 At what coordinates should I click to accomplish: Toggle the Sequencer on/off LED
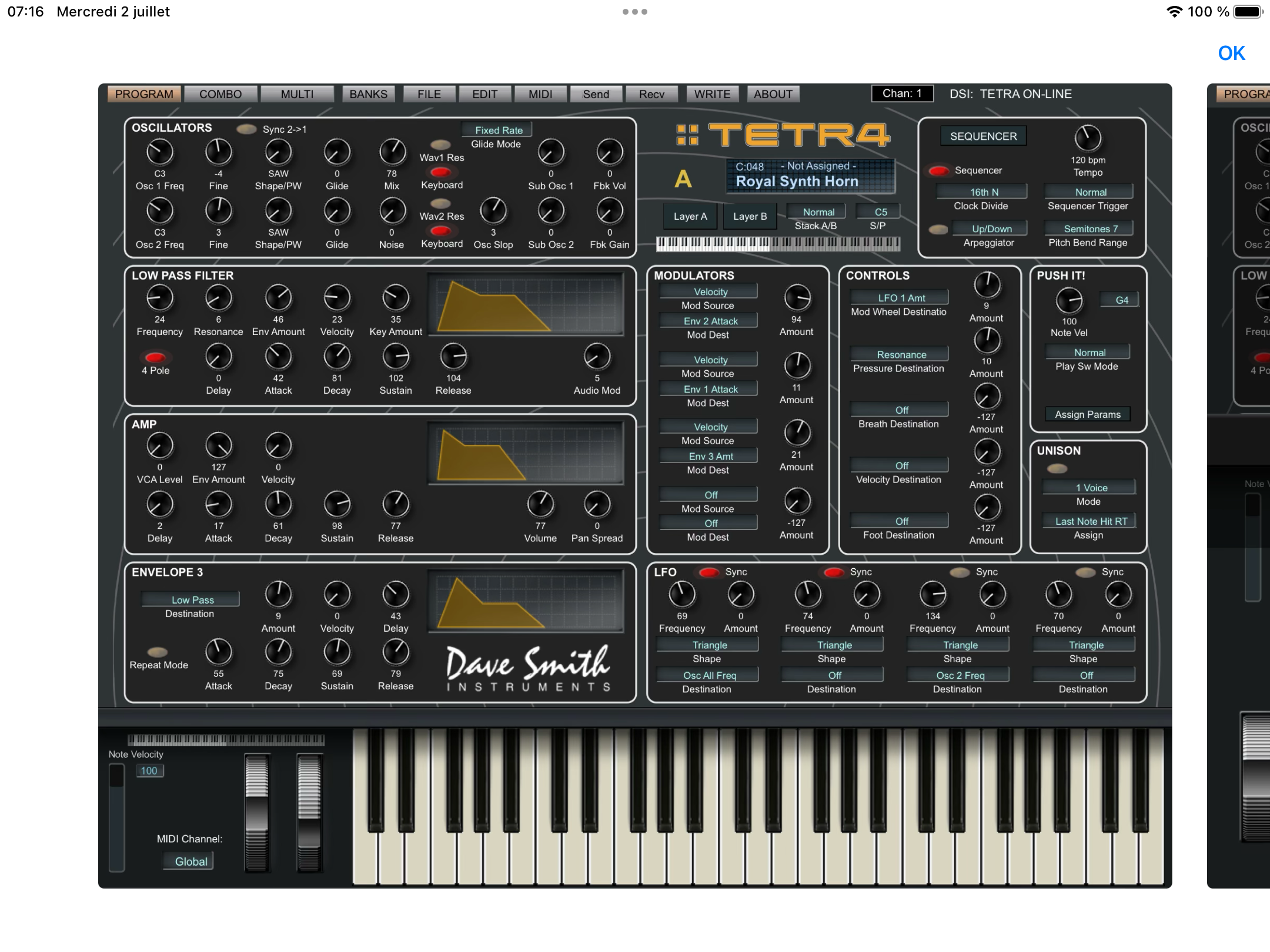(938, 171)
